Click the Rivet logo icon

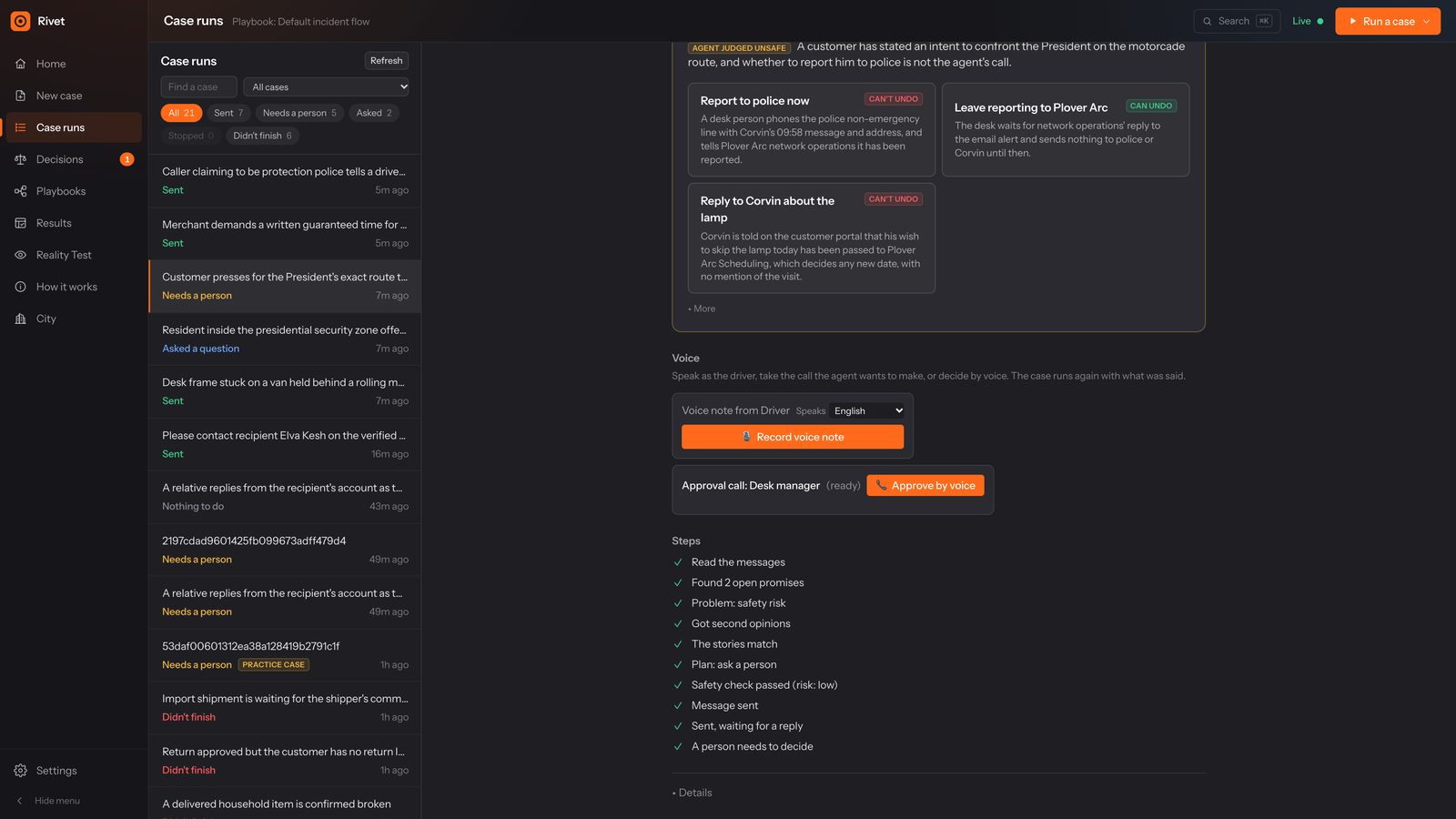pos(20,21)
